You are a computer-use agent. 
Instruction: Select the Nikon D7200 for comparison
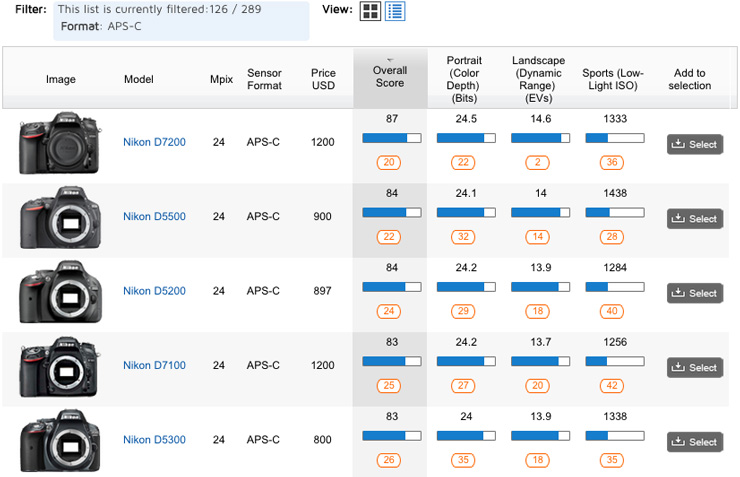point(695,144)
